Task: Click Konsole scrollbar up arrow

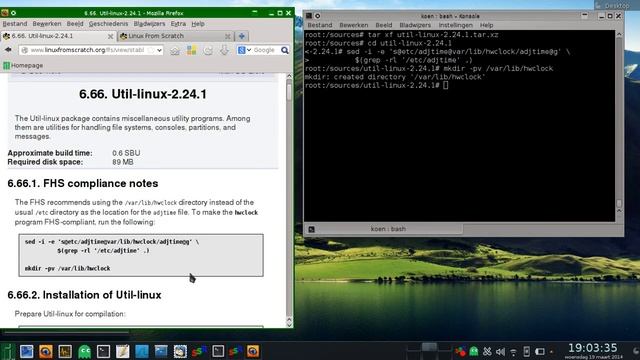Action: [x=619, y=35]
